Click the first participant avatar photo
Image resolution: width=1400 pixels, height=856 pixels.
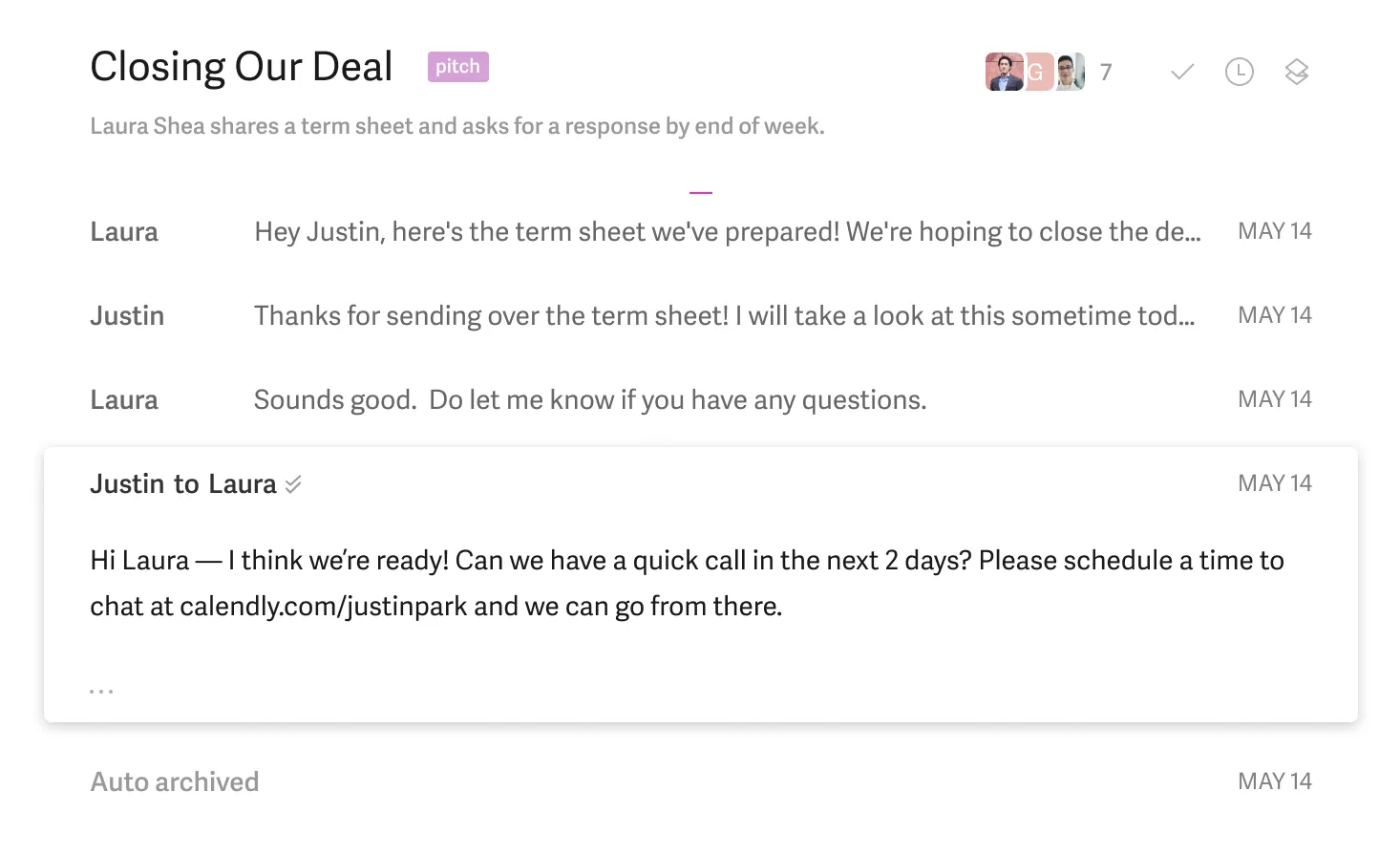[x=1004, y=72]
